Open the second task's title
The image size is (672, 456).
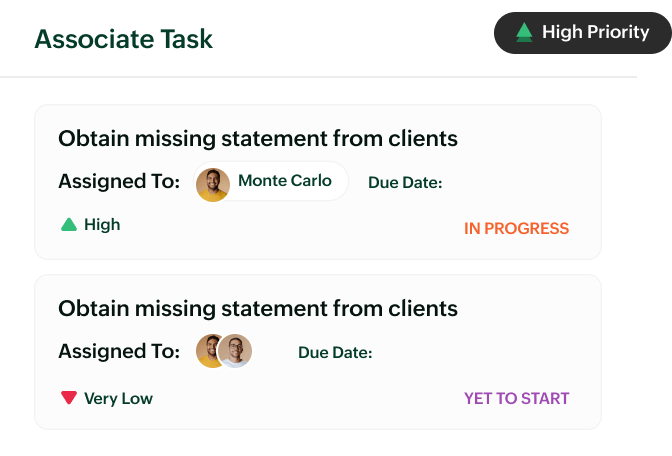coord(258,308)
